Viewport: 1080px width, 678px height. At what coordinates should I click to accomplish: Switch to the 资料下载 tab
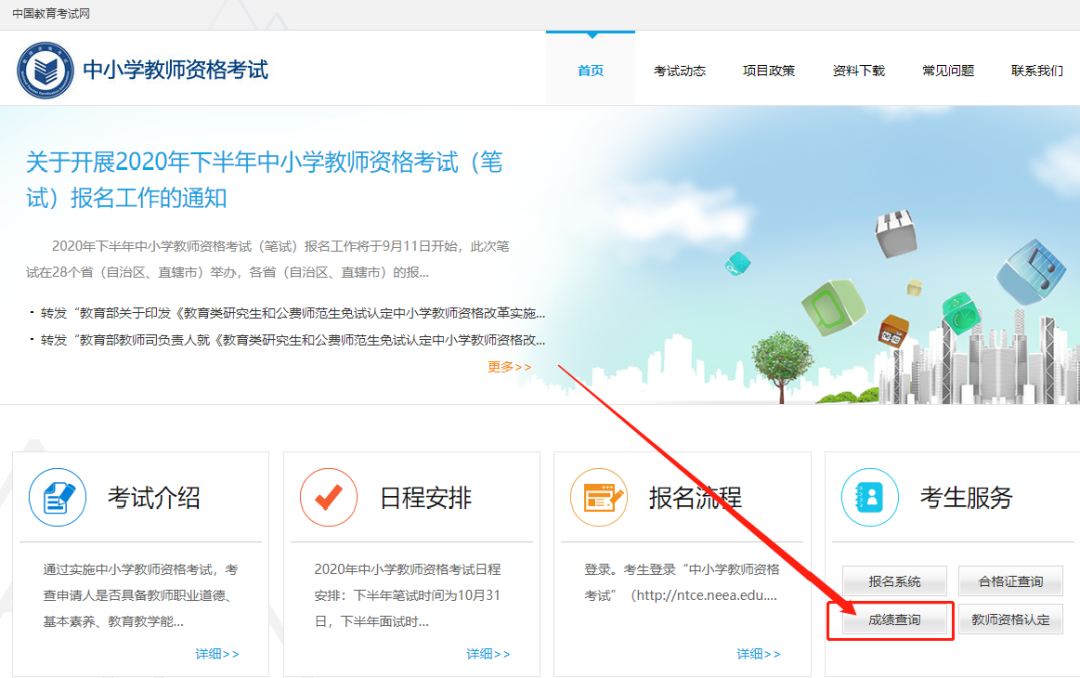858,71
